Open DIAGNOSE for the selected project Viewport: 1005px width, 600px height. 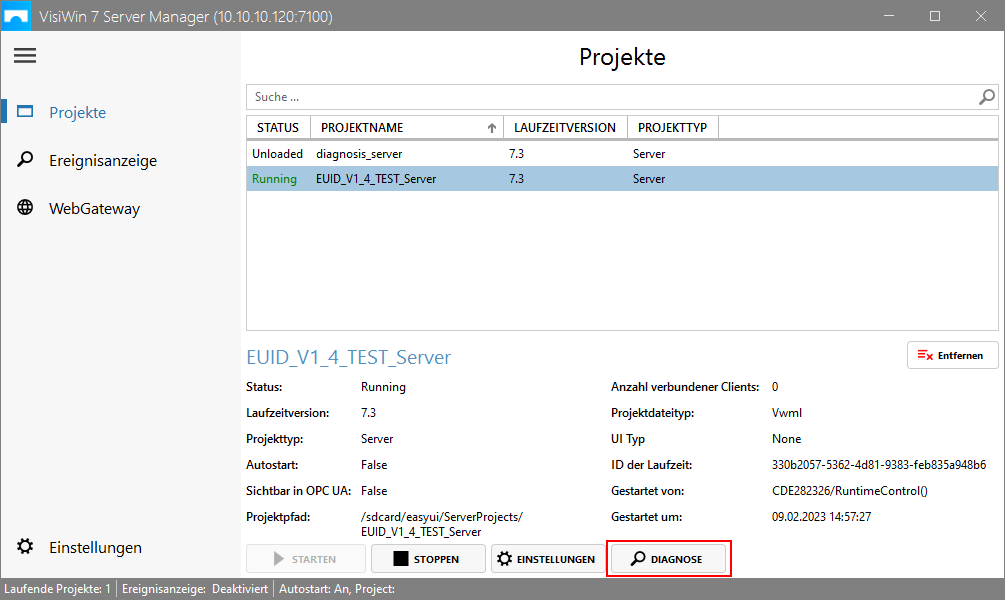point(670,559)
